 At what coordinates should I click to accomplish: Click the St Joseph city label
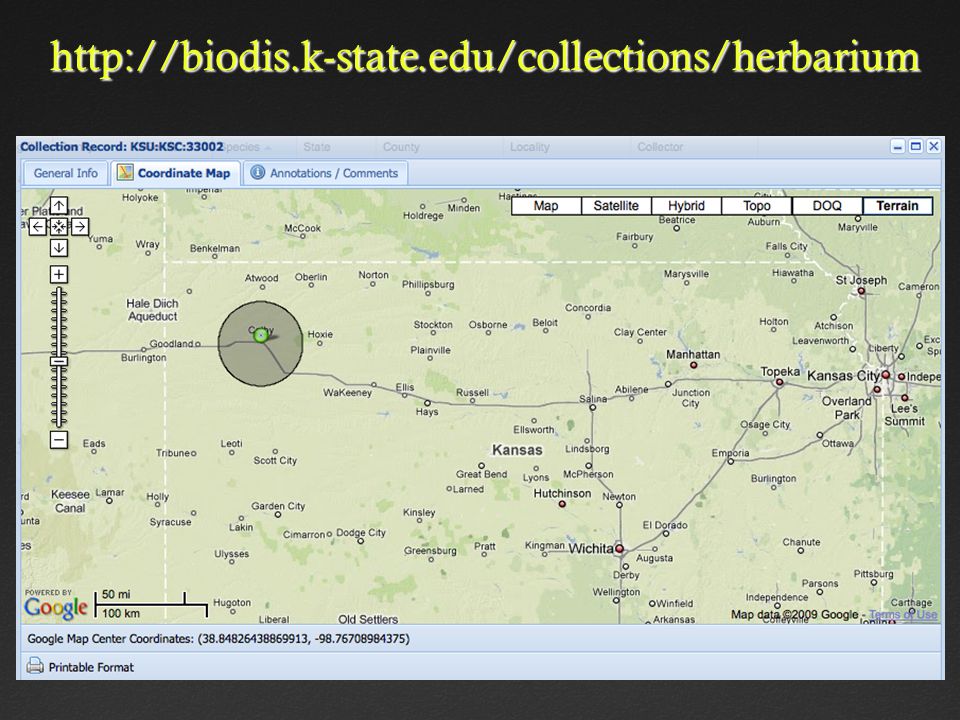tap(861, 280)
